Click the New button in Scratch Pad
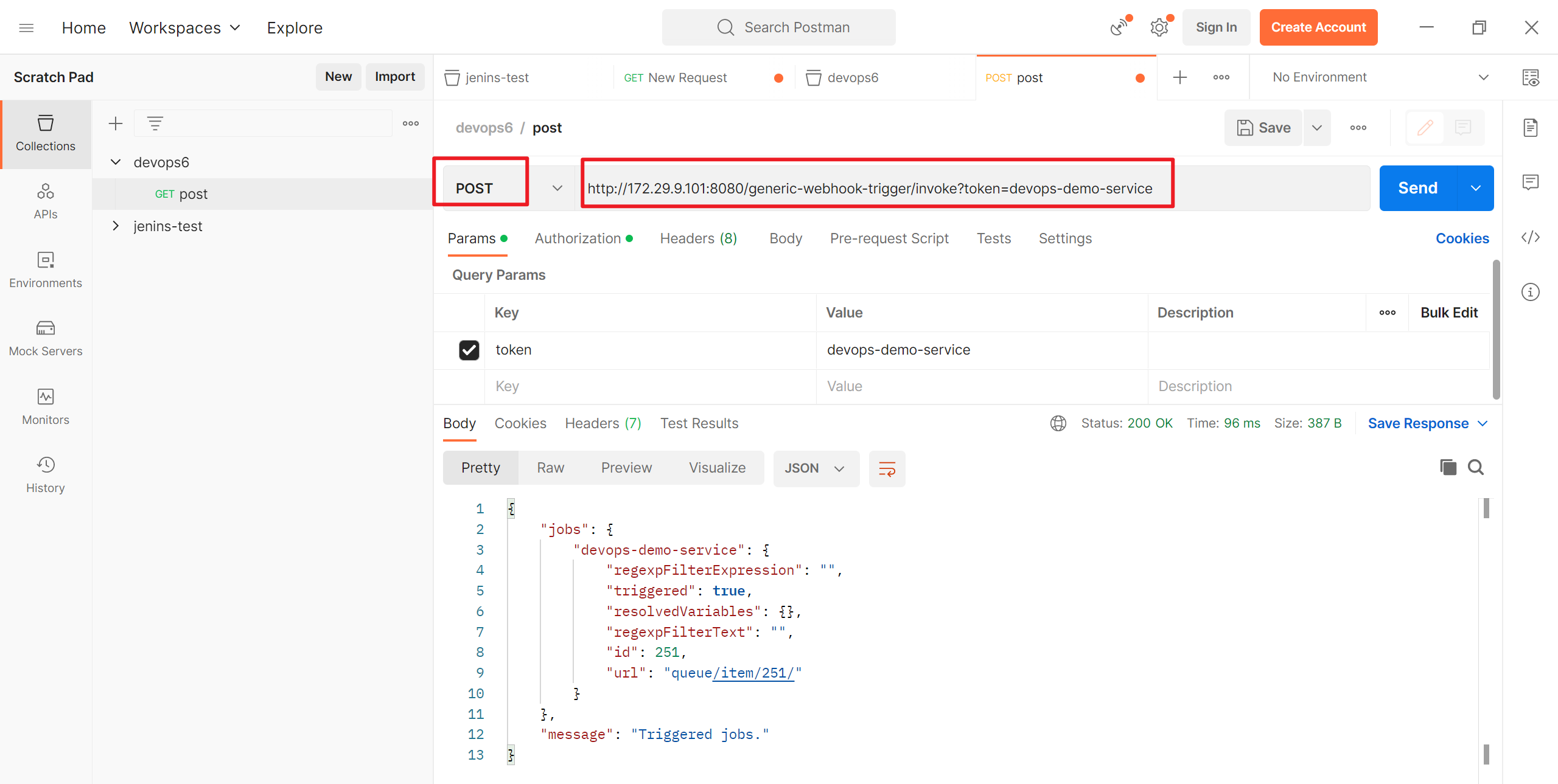 tap(338, 77)
